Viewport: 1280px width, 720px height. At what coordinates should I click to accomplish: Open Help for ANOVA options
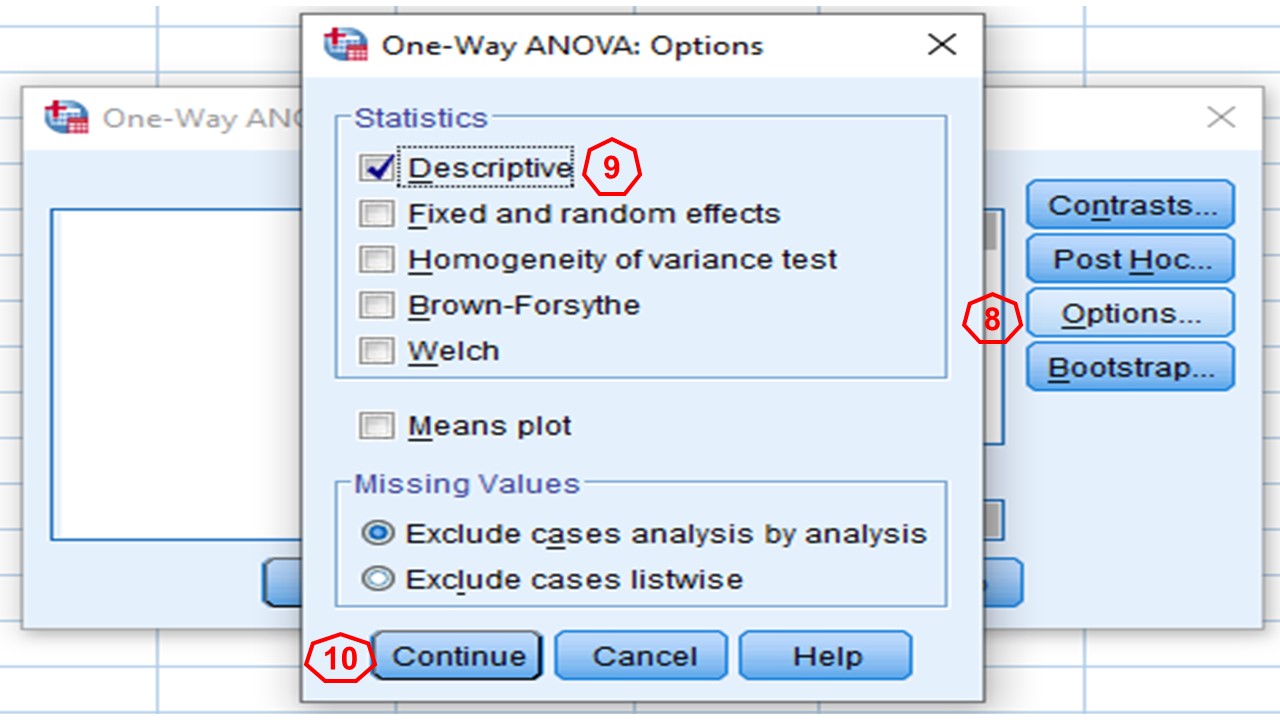825,656
